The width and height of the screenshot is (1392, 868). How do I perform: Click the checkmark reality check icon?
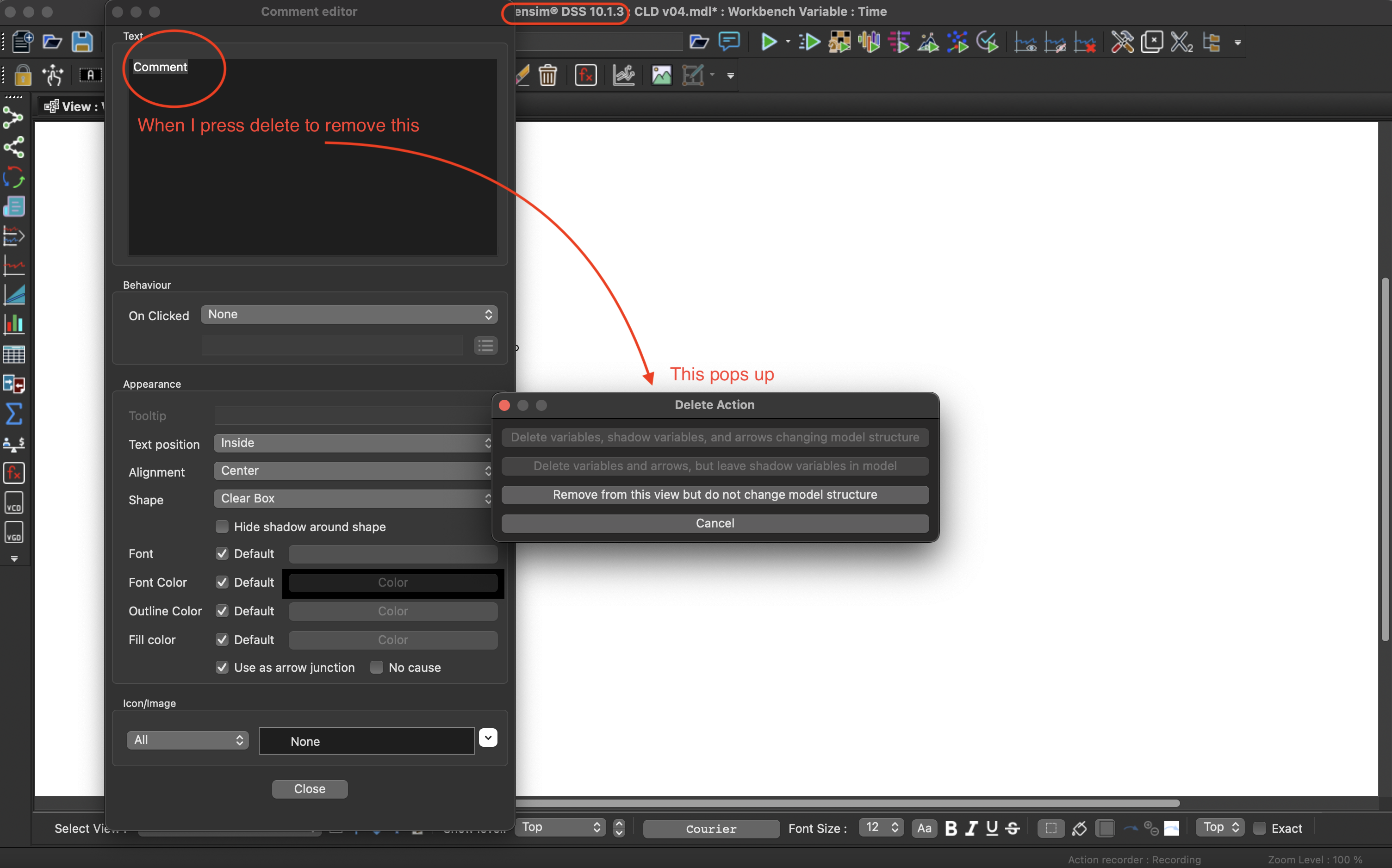pyautogui.click(x=988, y=42)
